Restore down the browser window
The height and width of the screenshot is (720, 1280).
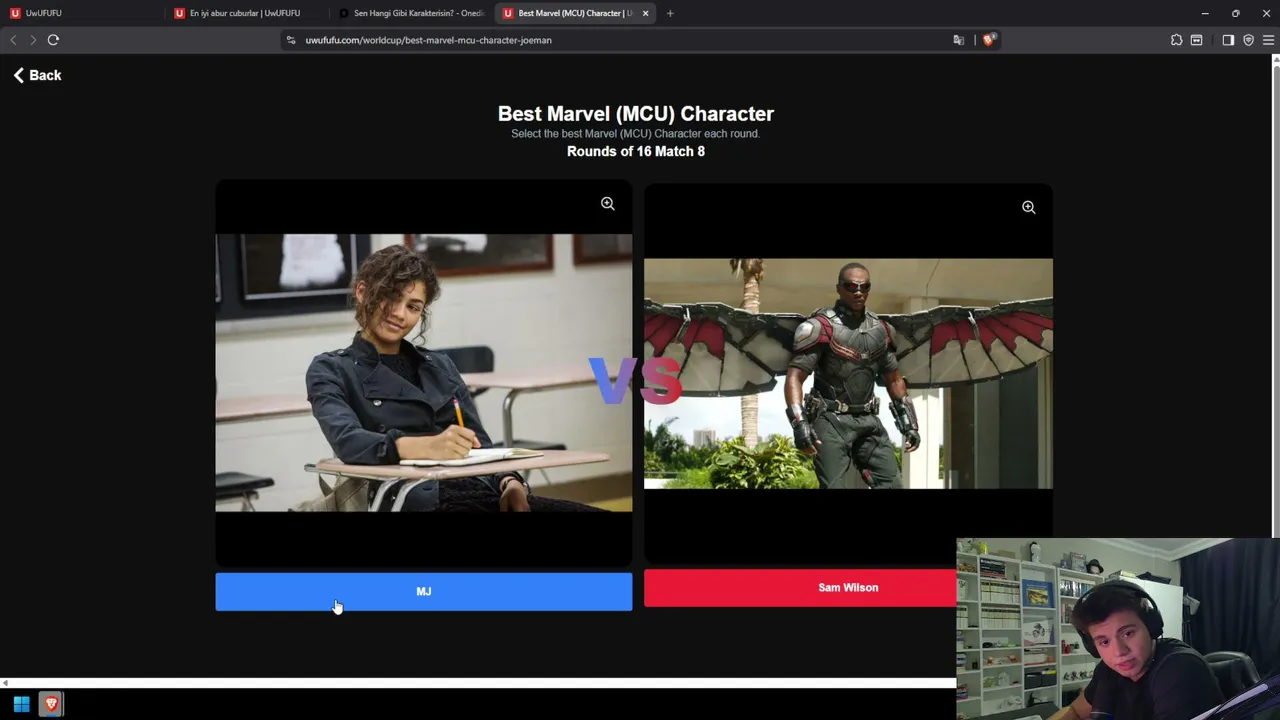(1236, 13)
